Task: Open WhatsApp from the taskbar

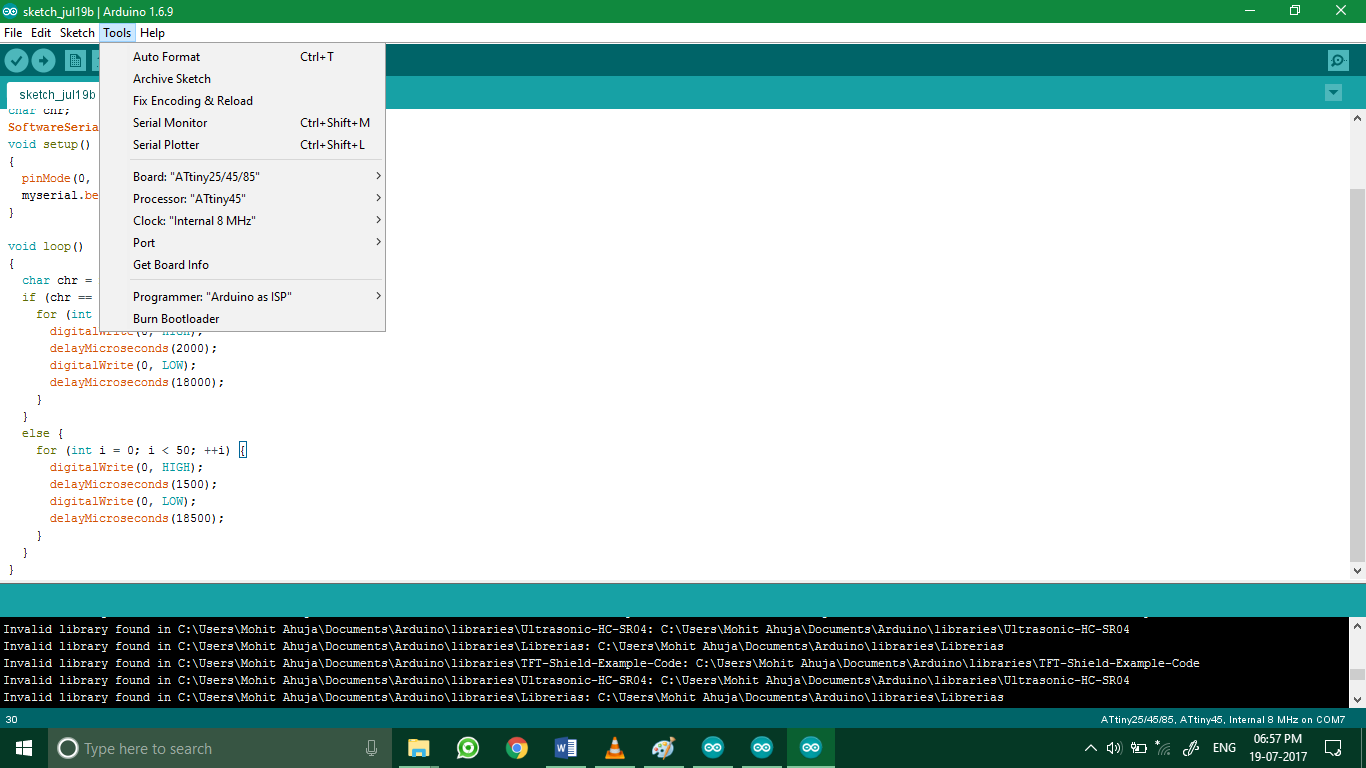Action: (x=467, y=748)
